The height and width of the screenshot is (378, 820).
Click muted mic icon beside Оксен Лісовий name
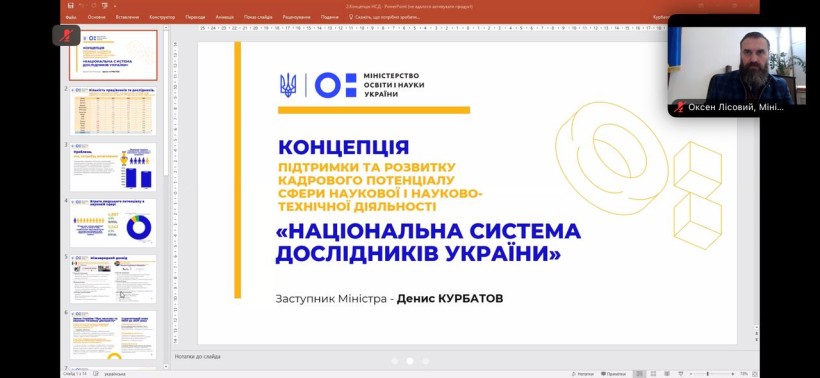coord(679,107)
